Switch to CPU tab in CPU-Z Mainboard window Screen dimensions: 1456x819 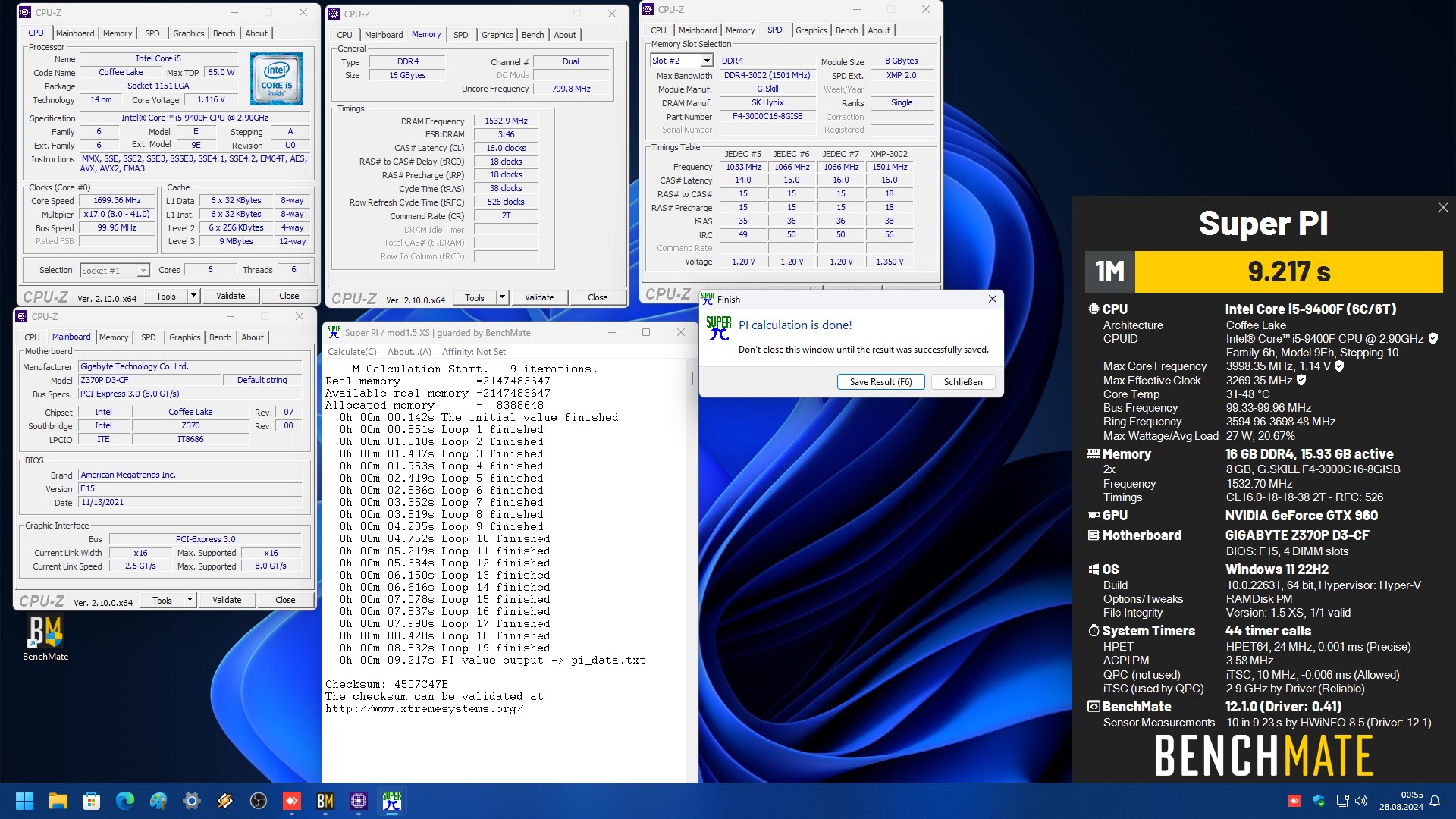pos(32,337)
